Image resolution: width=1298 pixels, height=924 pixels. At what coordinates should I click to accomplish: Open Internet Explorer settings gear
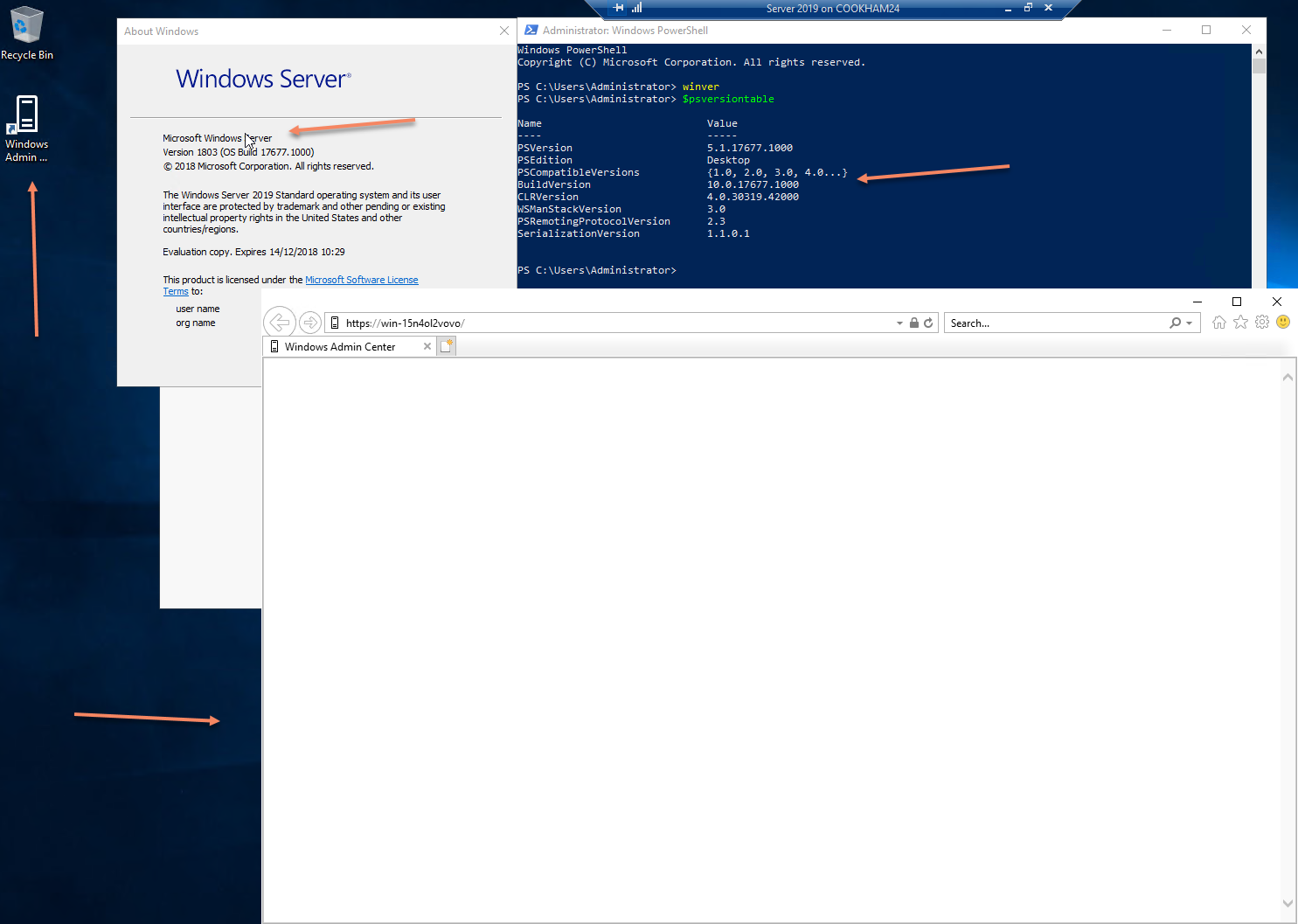point(1261,322)
